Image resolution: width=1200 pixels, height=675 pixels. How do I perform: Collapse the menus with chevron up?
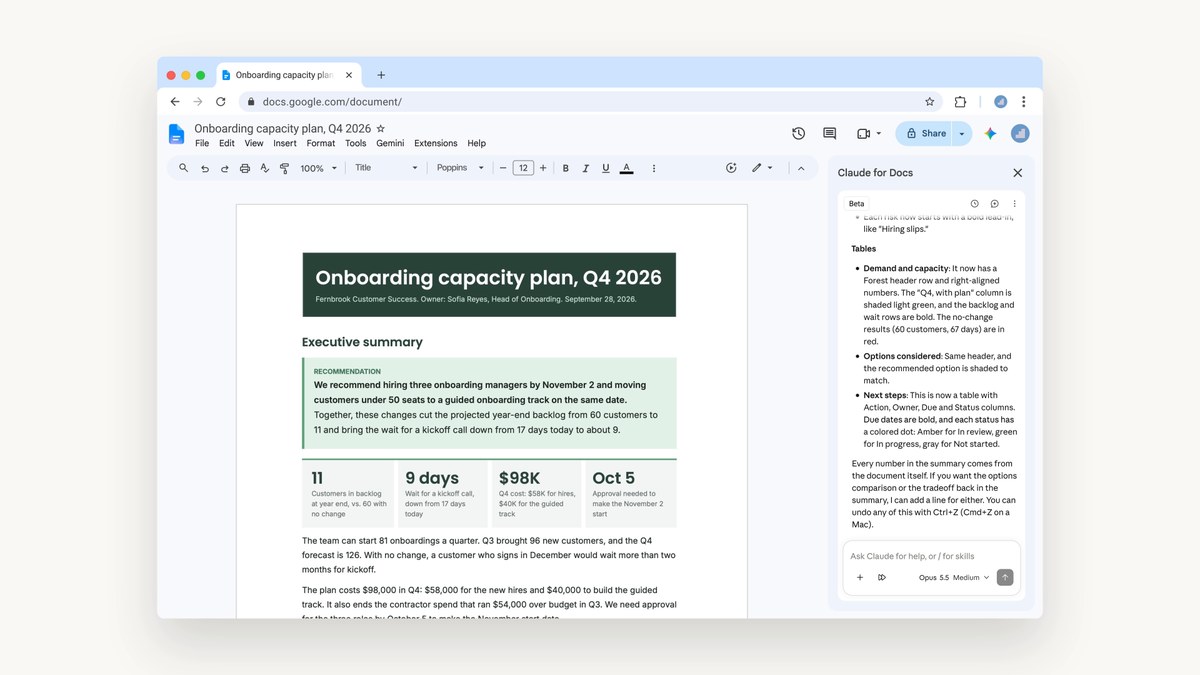(x=801, y=168)
